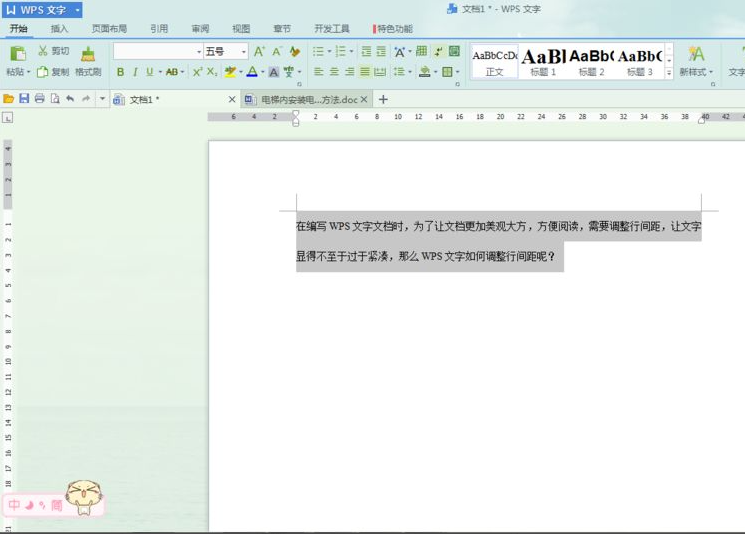Click the Paste (粘贴) icon
Image resolution: width=745 pixels, height=534 pixels.
[18, 53]
